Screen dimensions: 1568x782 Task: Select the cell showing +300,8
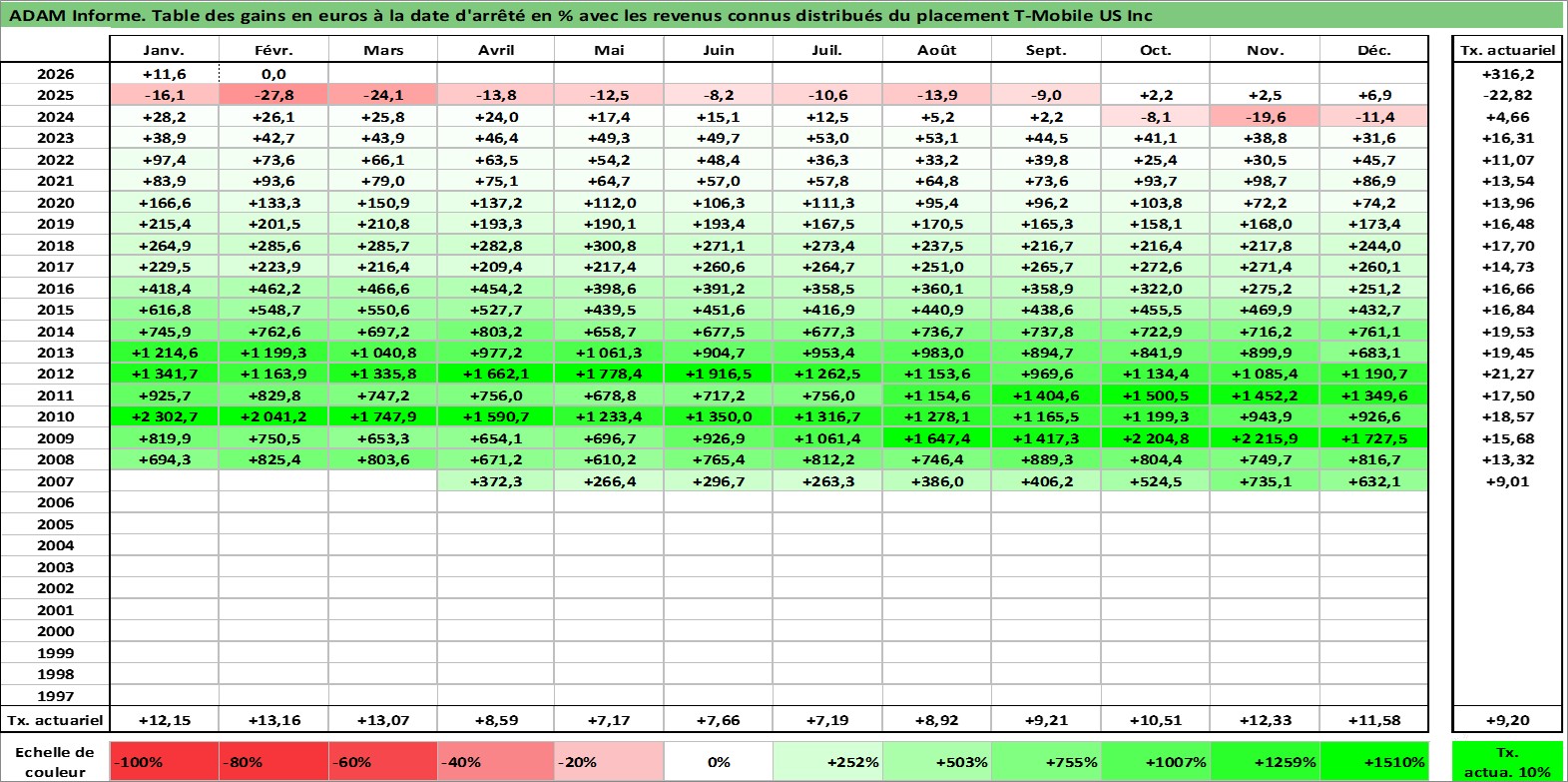(609, 246)
